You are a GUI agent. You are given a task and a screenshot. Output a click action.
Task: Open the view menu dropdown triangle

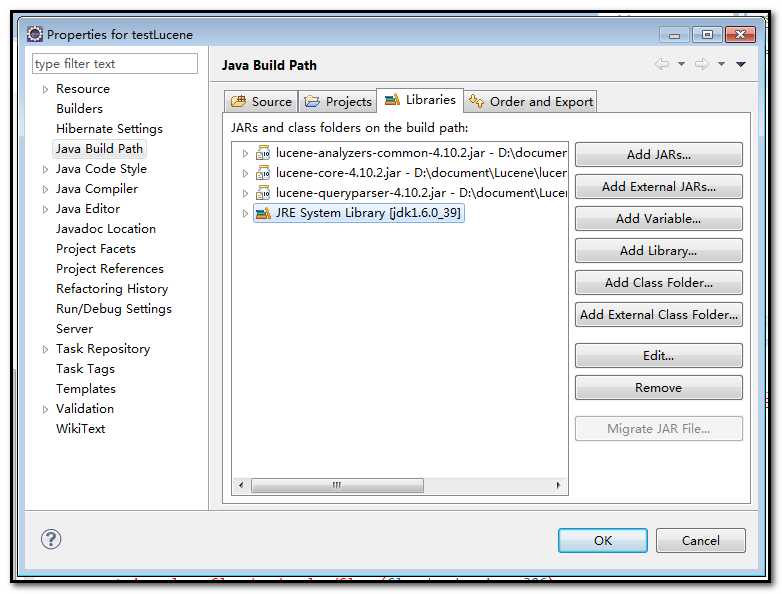pyautogui.click(x=741, y=64)
